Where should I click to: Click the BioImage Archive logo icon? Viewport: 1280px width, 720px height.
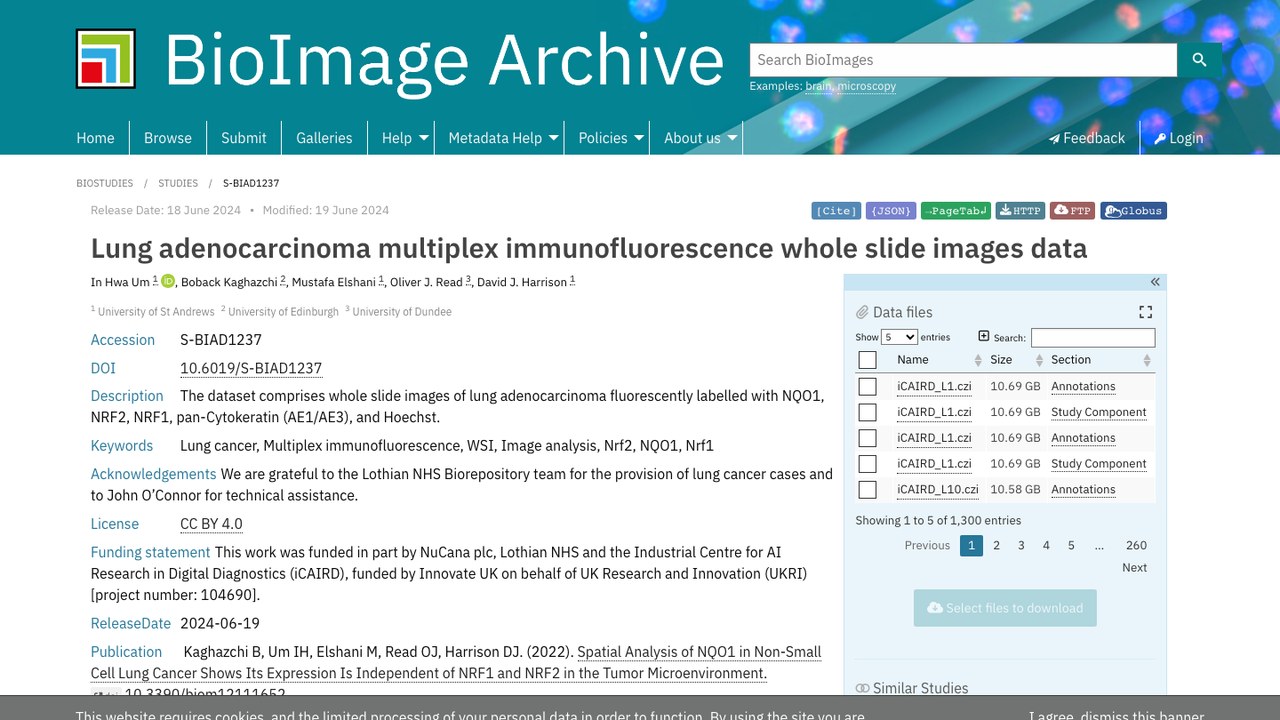pos(106,59)
